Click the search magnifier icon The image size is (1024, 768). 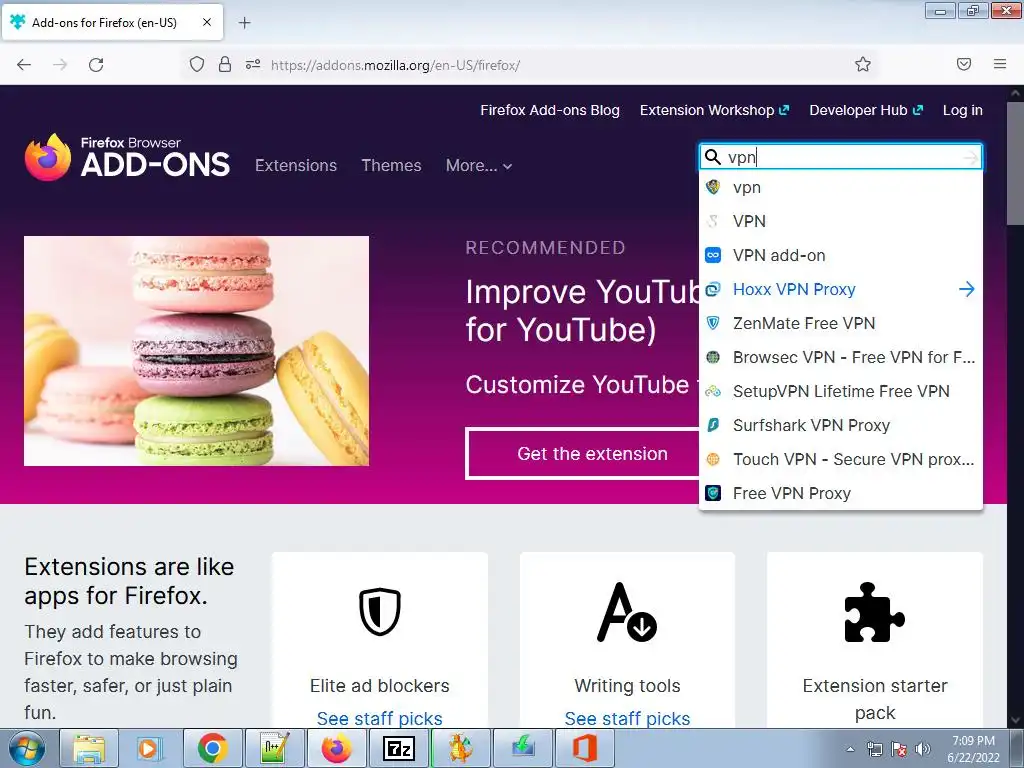pos(713,157)
